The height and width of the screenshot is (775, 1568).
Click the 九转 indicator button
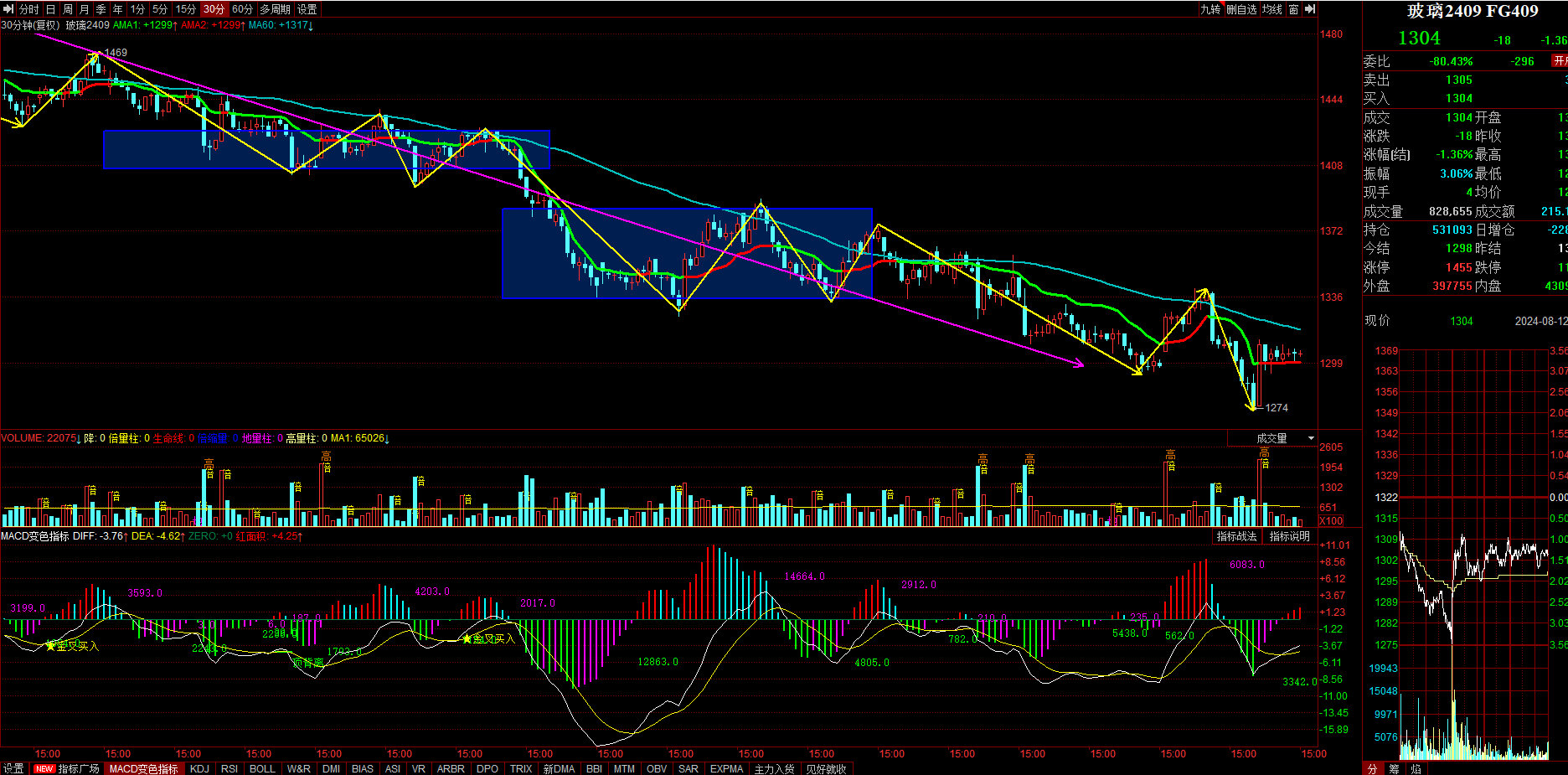[1210, 9]
